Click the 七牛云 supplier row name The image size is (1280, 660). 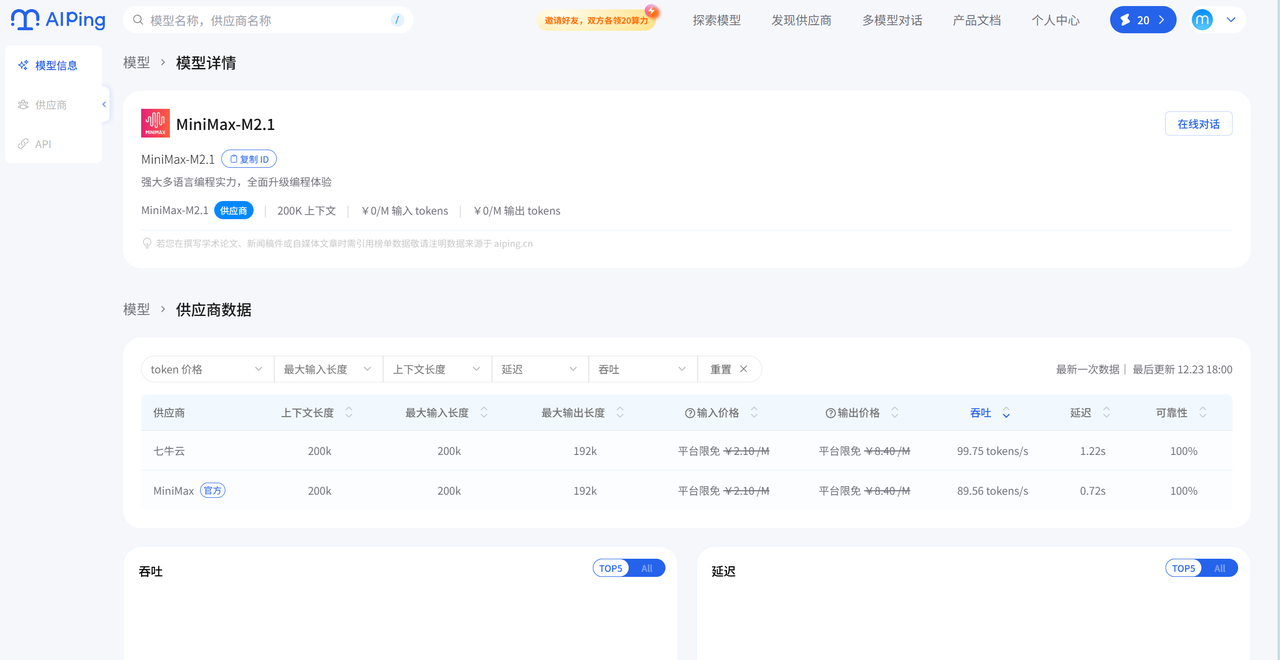(x=169, y=451)
